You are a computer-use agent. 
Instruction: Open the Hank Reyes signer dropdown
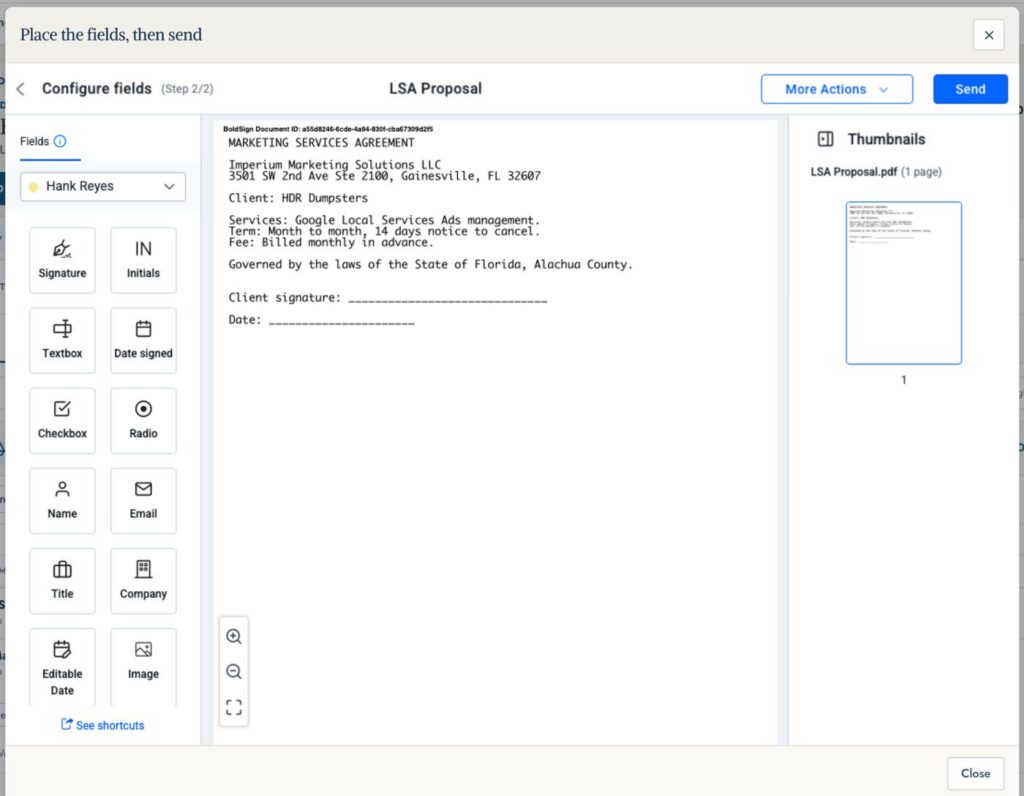click(x=103, y=186)
